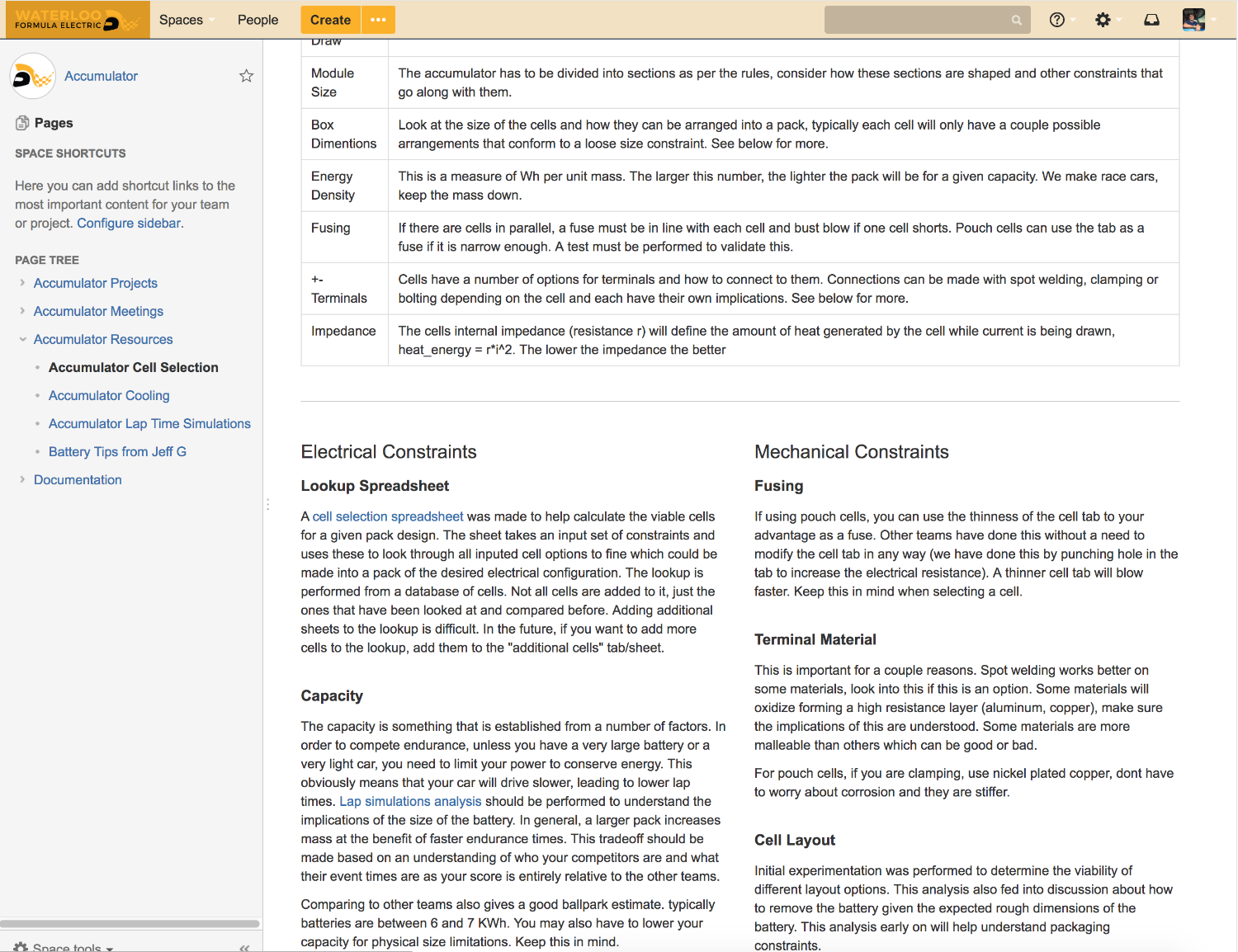Click the 'Lookup Spreadsheet' subheading
Screen dimensions: 1238x952
click(375, 486)
